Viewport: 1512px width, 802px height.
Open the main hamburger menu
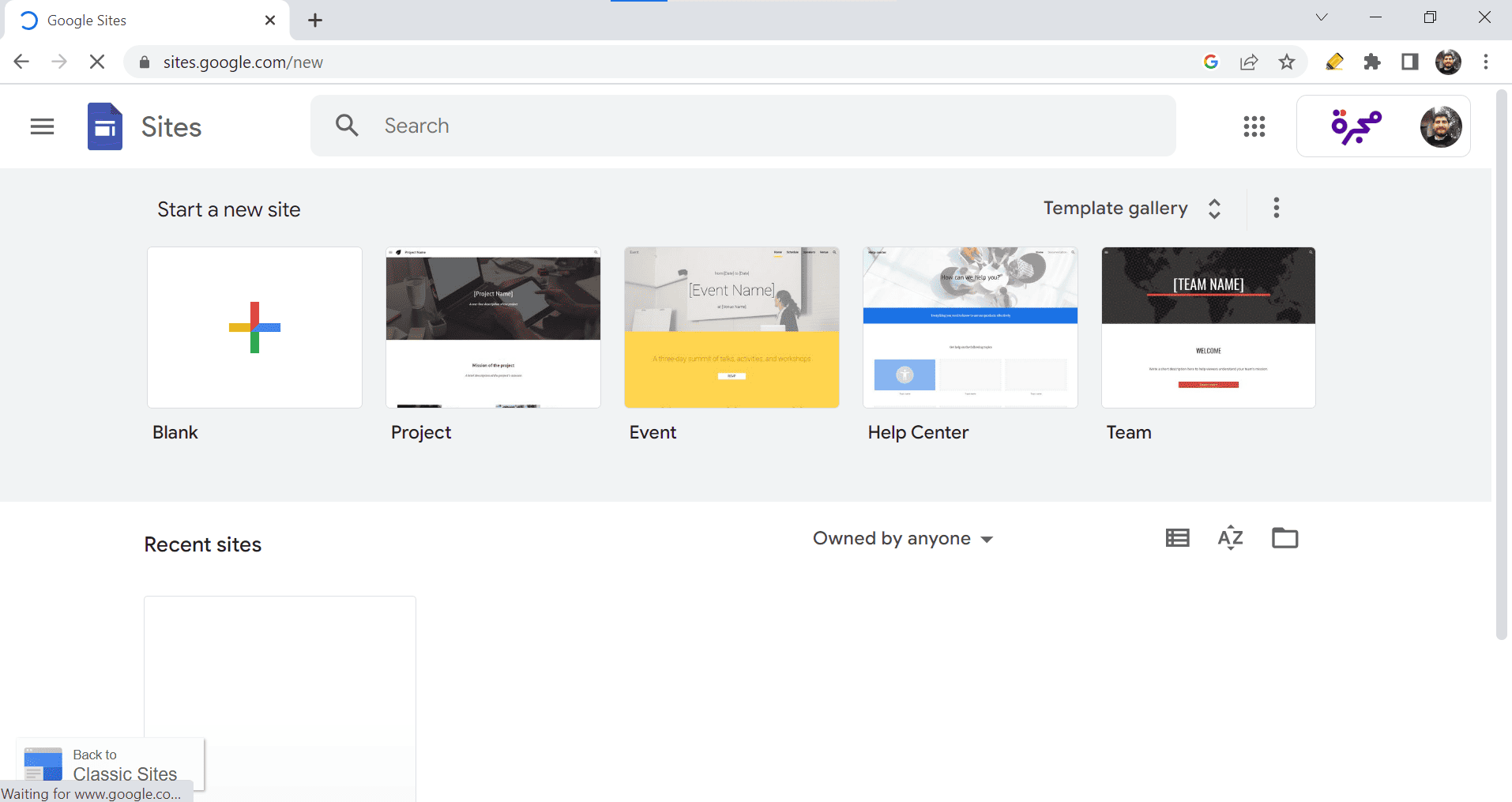tap(42, 126)
